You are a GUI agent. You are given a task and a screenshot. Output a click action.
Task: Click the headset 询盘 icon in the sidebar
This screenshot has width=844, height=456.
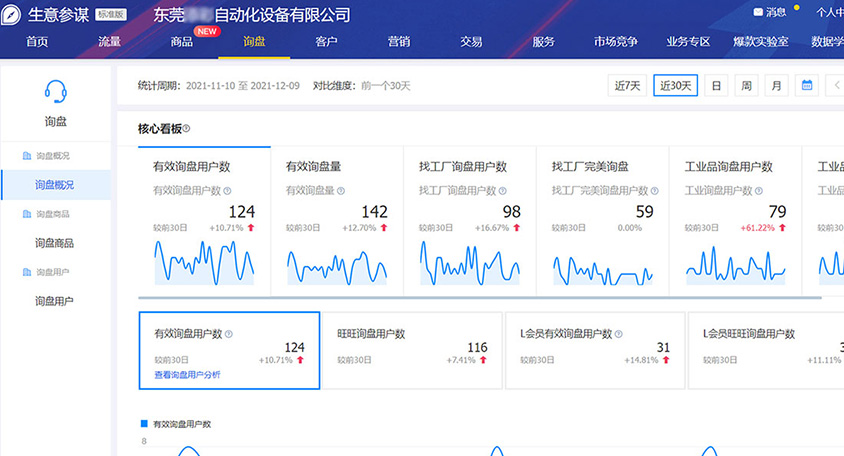55,91
